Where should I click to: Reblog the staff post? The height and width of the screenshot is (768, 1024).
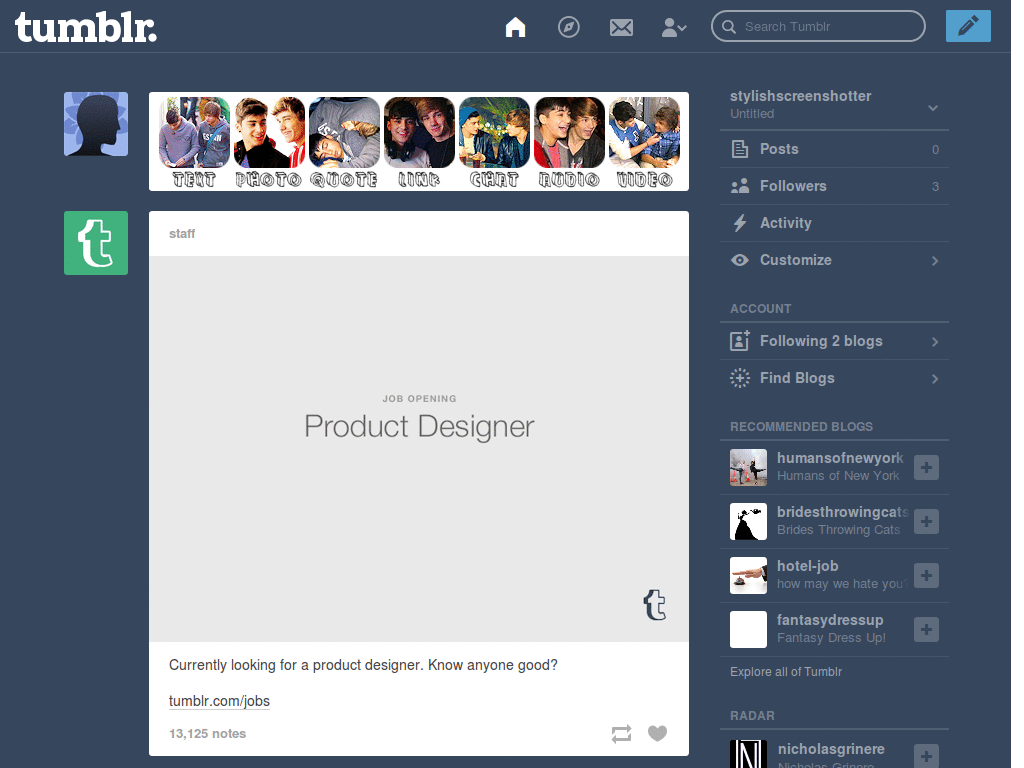tap(621, 733)
